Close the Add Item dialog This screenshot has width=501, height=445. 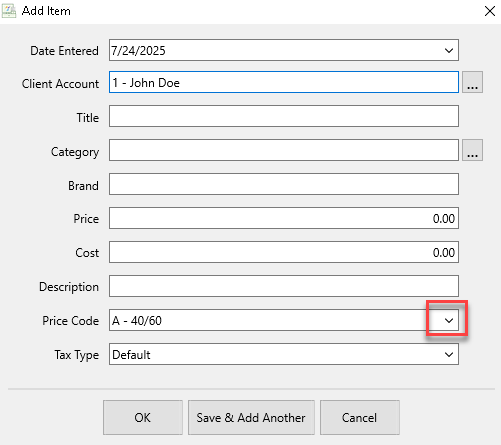click(x=489, y=11)
